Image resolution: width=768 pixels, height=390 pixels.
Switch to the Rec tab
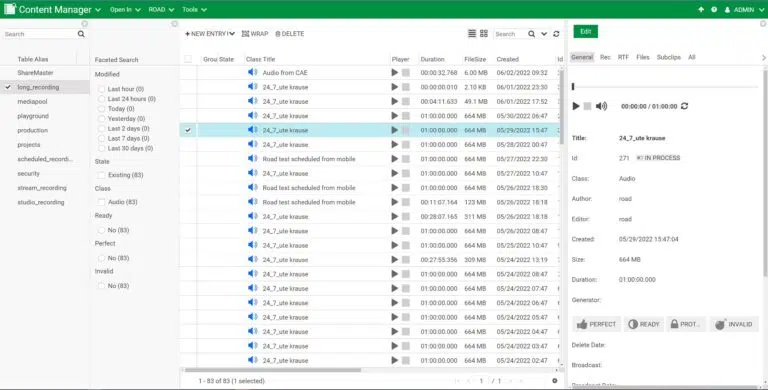605,57
